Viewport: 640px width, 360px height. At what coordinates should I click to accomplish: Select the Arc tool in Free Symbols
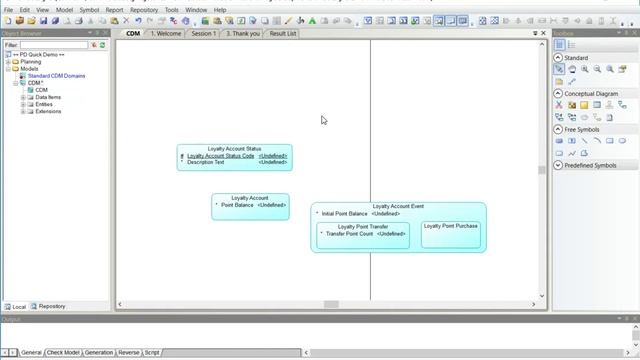[x=597, y=141]
